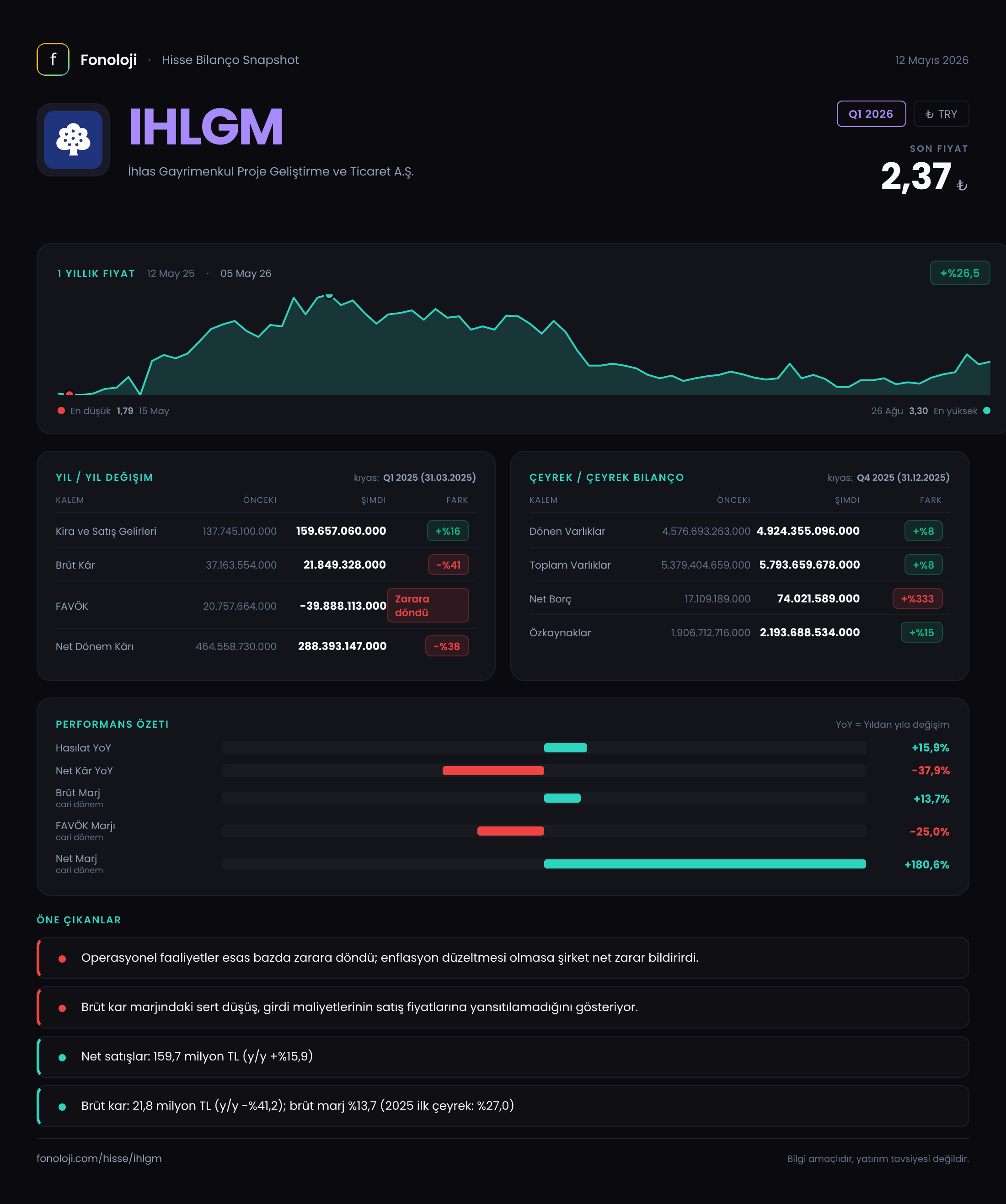The image size is (1006, 1204).
Task: Click the disclaimer 'Bilgi amaçlıdır' text
Action: pos(878,1159)
